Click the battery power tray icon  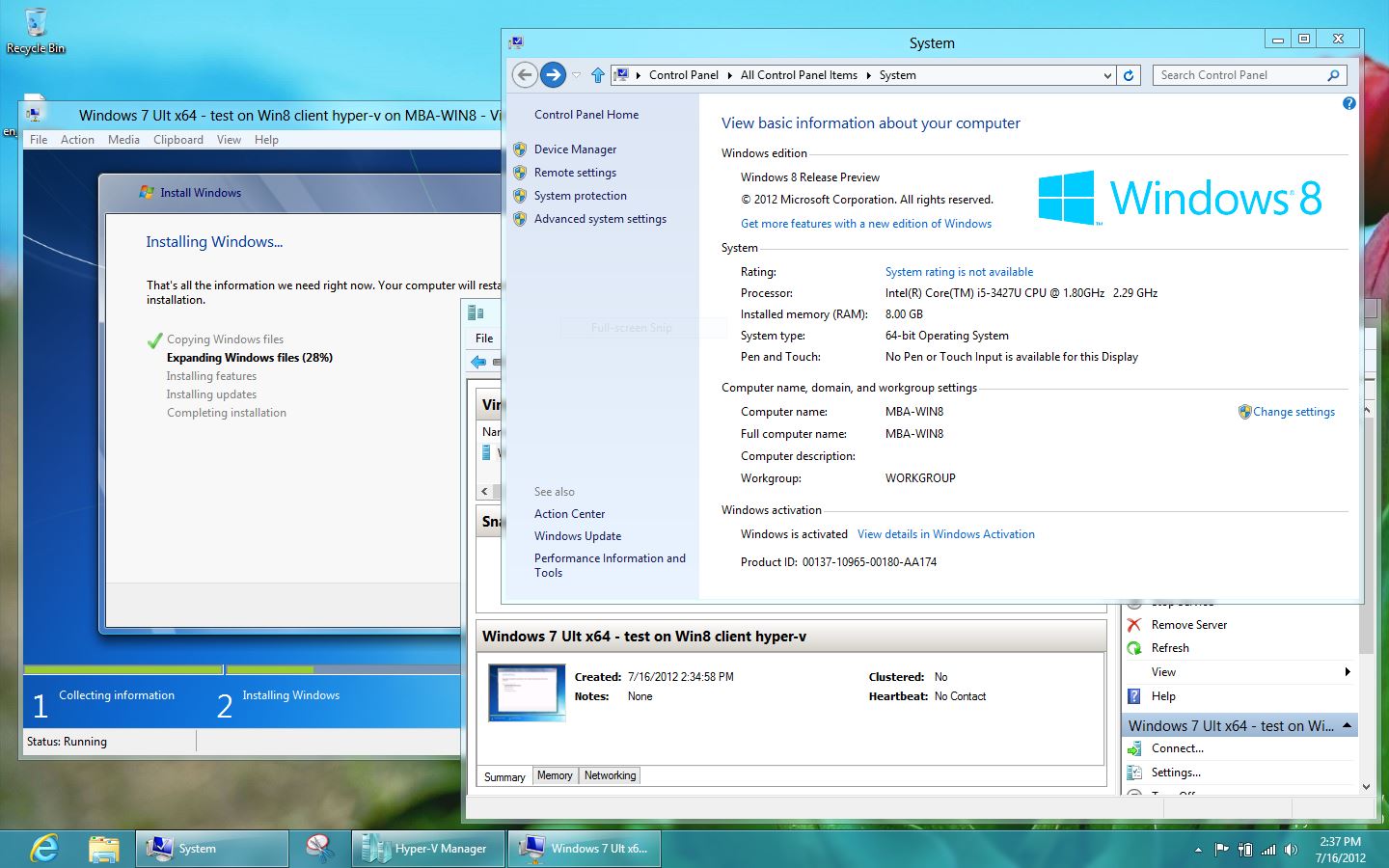[x=1245, y=850]
